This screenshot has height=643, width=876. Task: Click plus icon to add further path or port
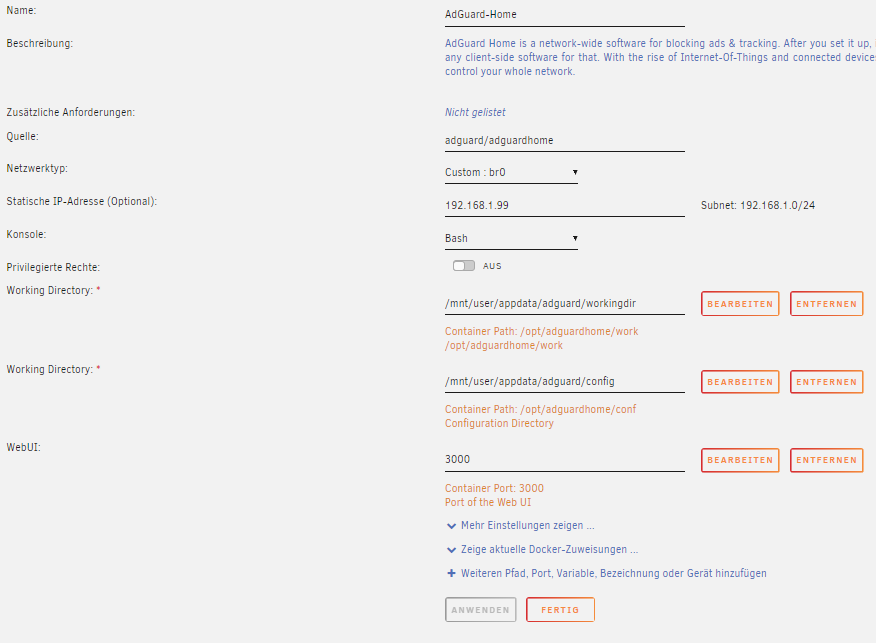coord(451,573)
